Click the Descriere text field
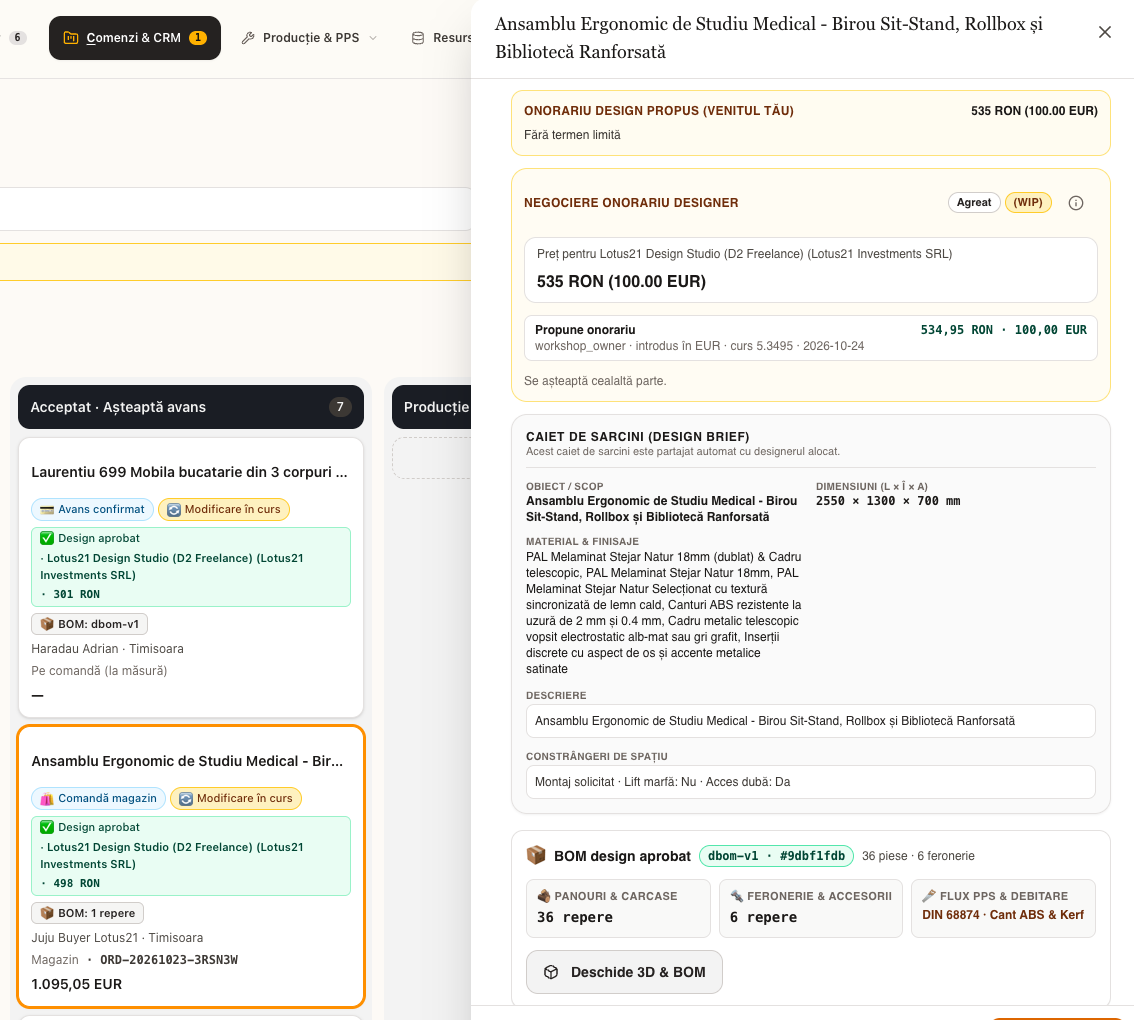The image size is (1134, 1020). click(x=811, y=721)
